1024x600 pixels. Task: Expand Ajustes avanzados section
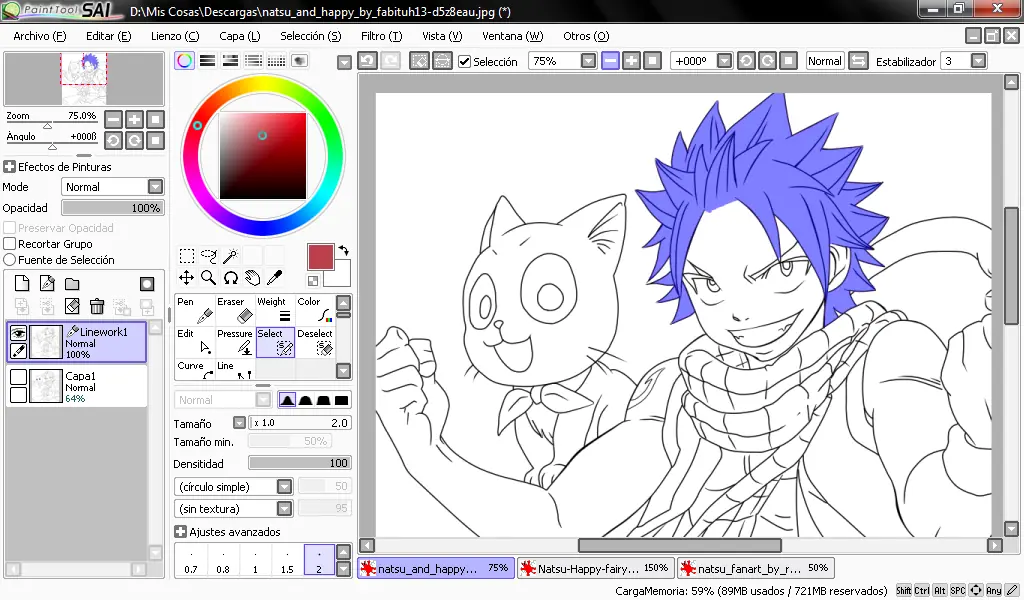point(180,531)
